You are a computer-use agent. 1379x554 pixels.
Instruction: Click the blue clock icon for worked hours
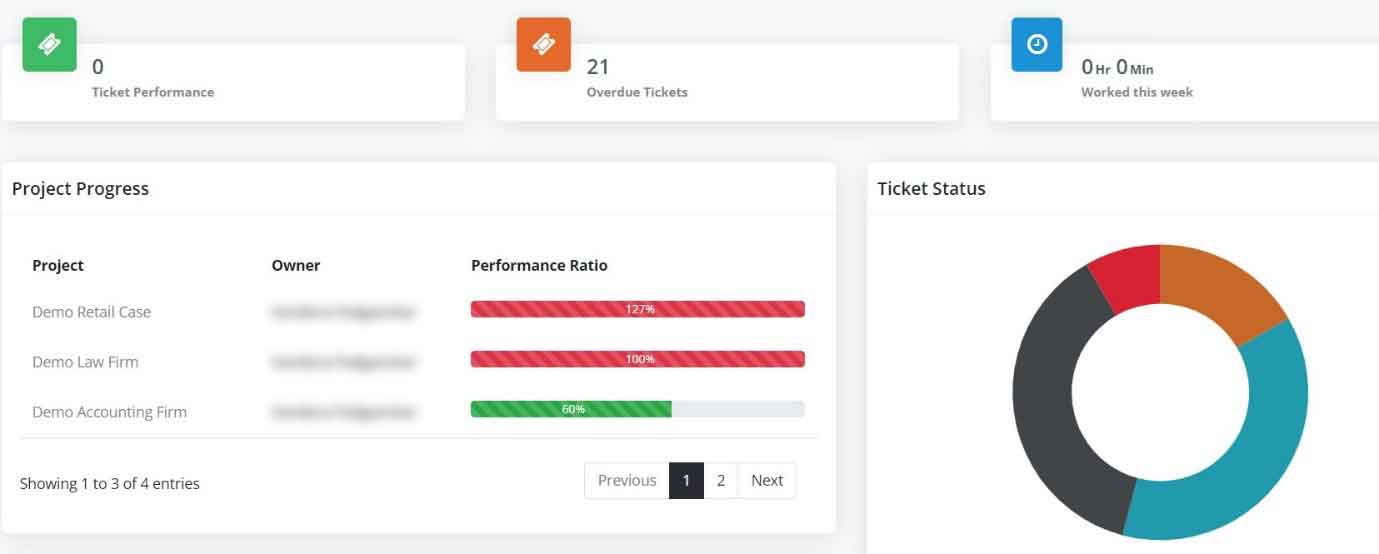[1037, 44]
